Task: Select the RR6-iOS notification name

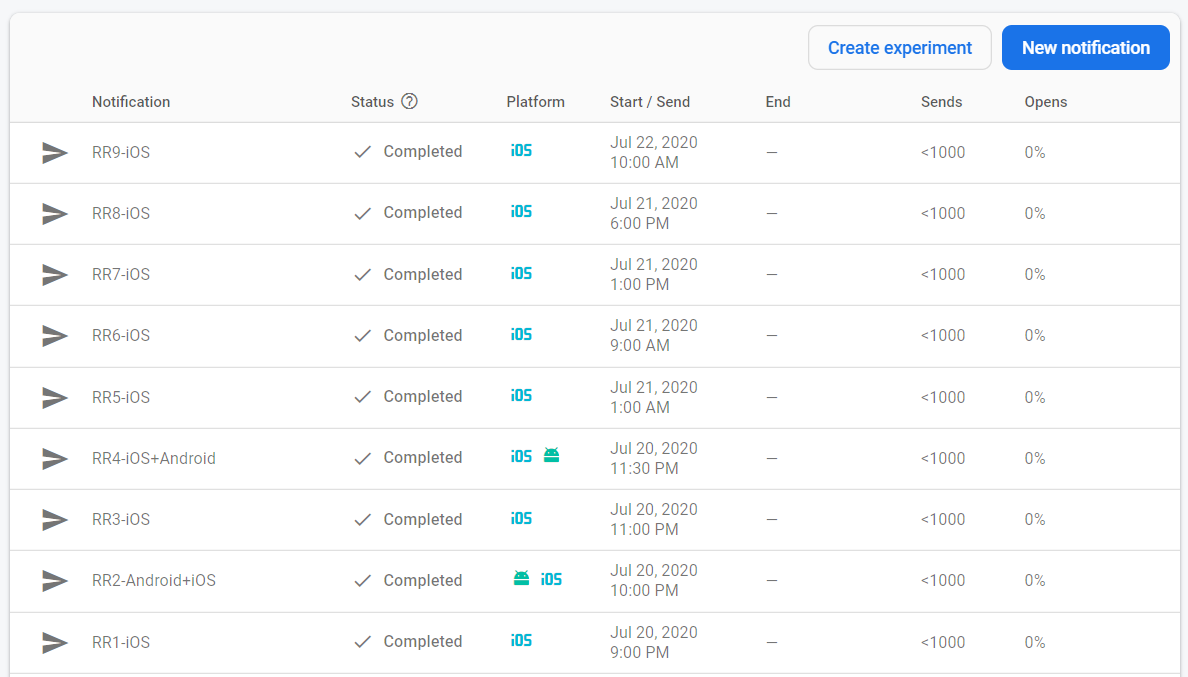Action: 121,335
